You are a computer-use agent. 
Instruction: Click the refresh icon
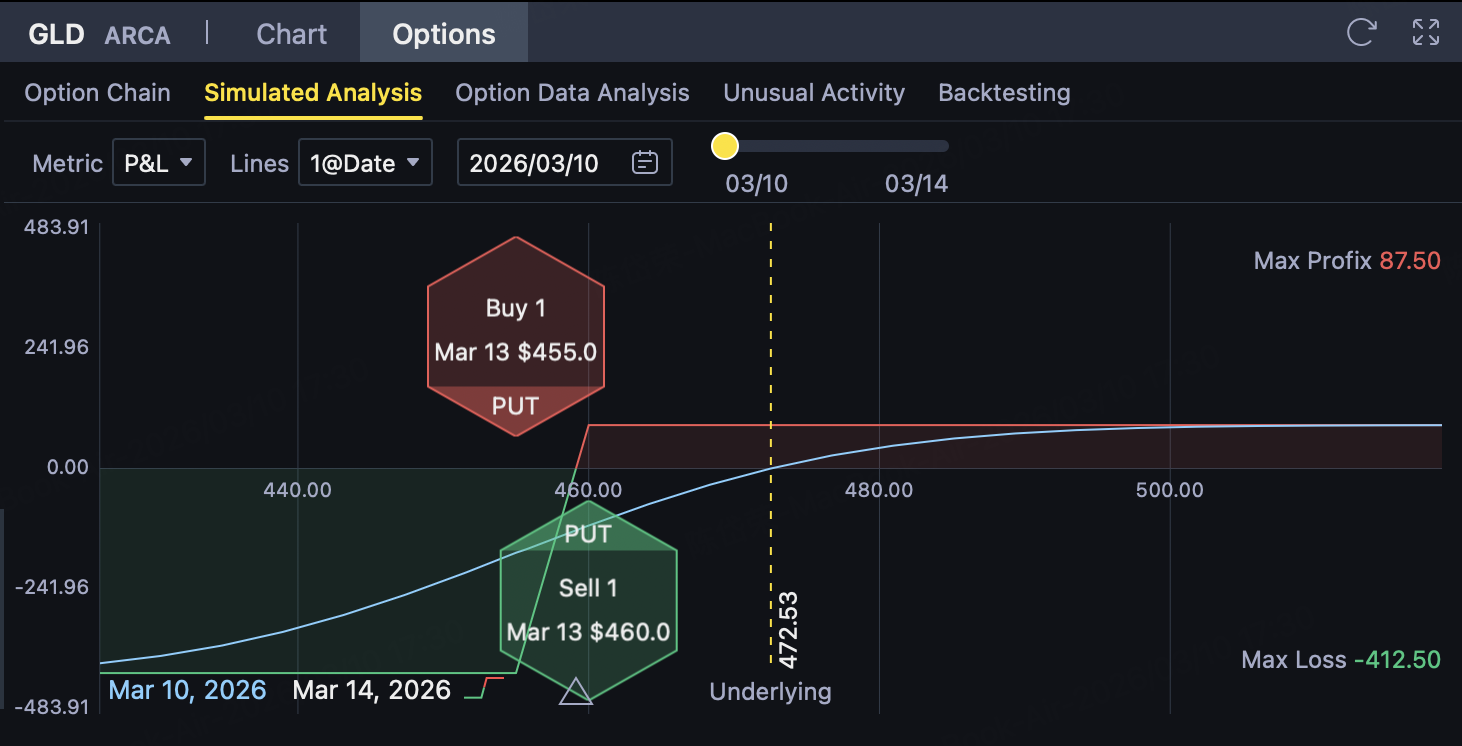[1361, 32]
